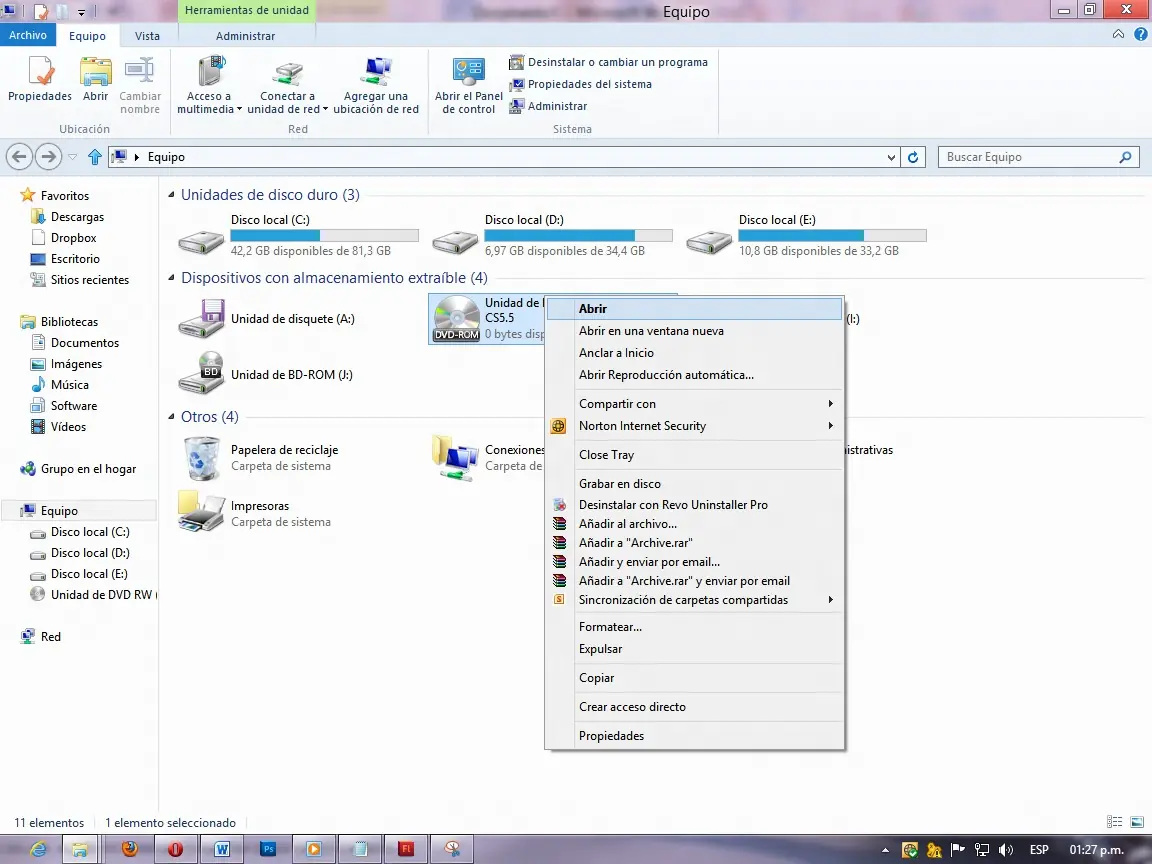The image size is (1152, 864).
Task: Open Conectar a unidad de red
Action: point(287,85)
